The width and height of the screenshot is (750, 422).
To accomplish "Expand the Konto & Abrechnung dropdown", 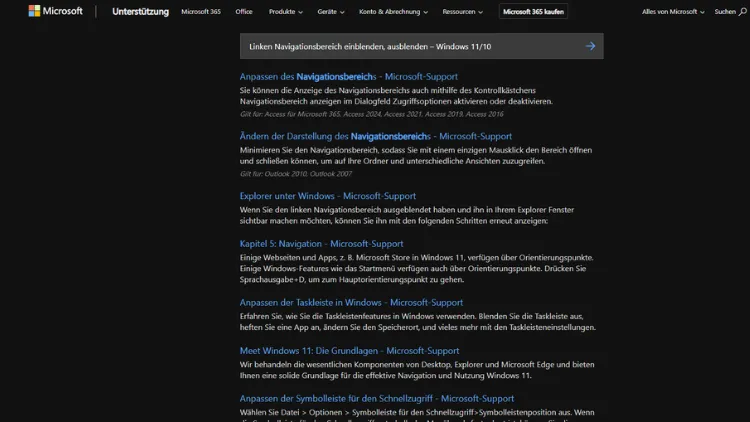I will (393, 11).
